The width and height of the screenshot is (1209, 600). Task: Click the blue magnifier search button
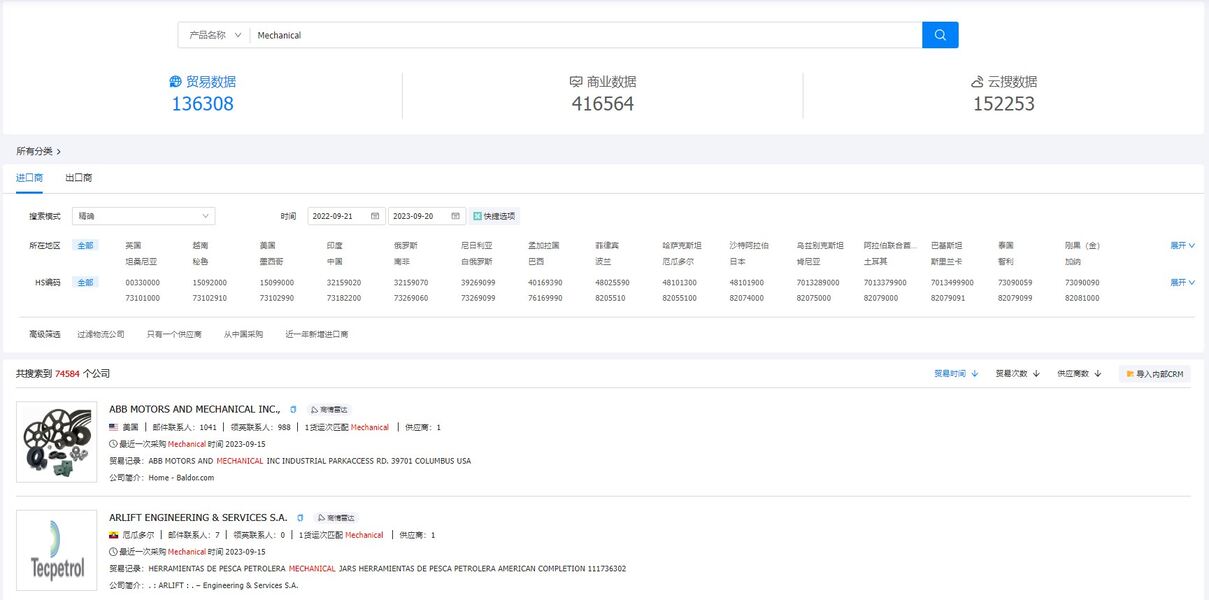tap(940, 35)
